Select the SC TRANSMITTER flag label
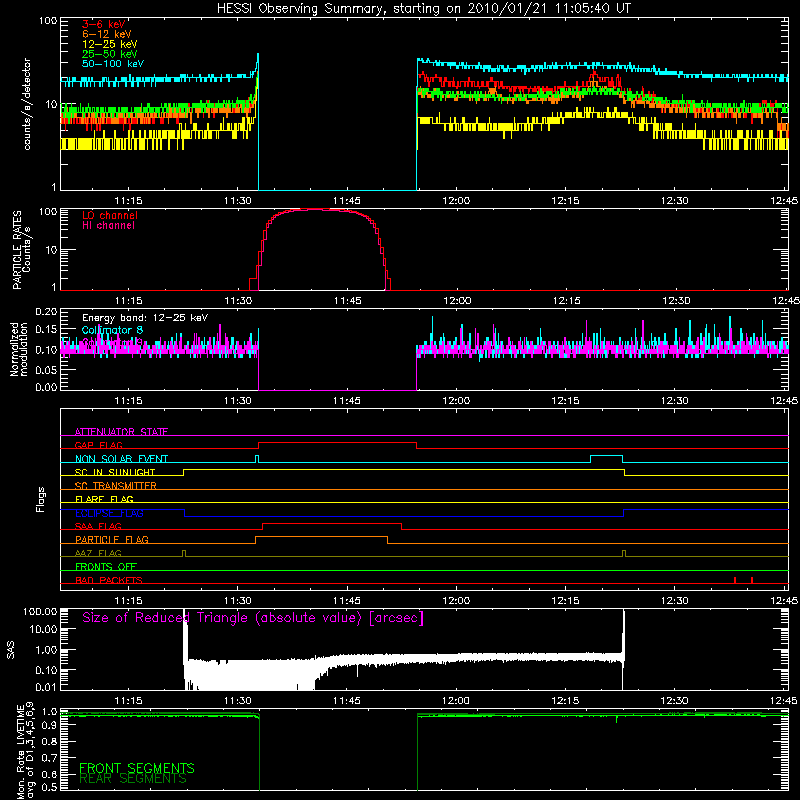This screenshot has height=800, width=800. 116,486
